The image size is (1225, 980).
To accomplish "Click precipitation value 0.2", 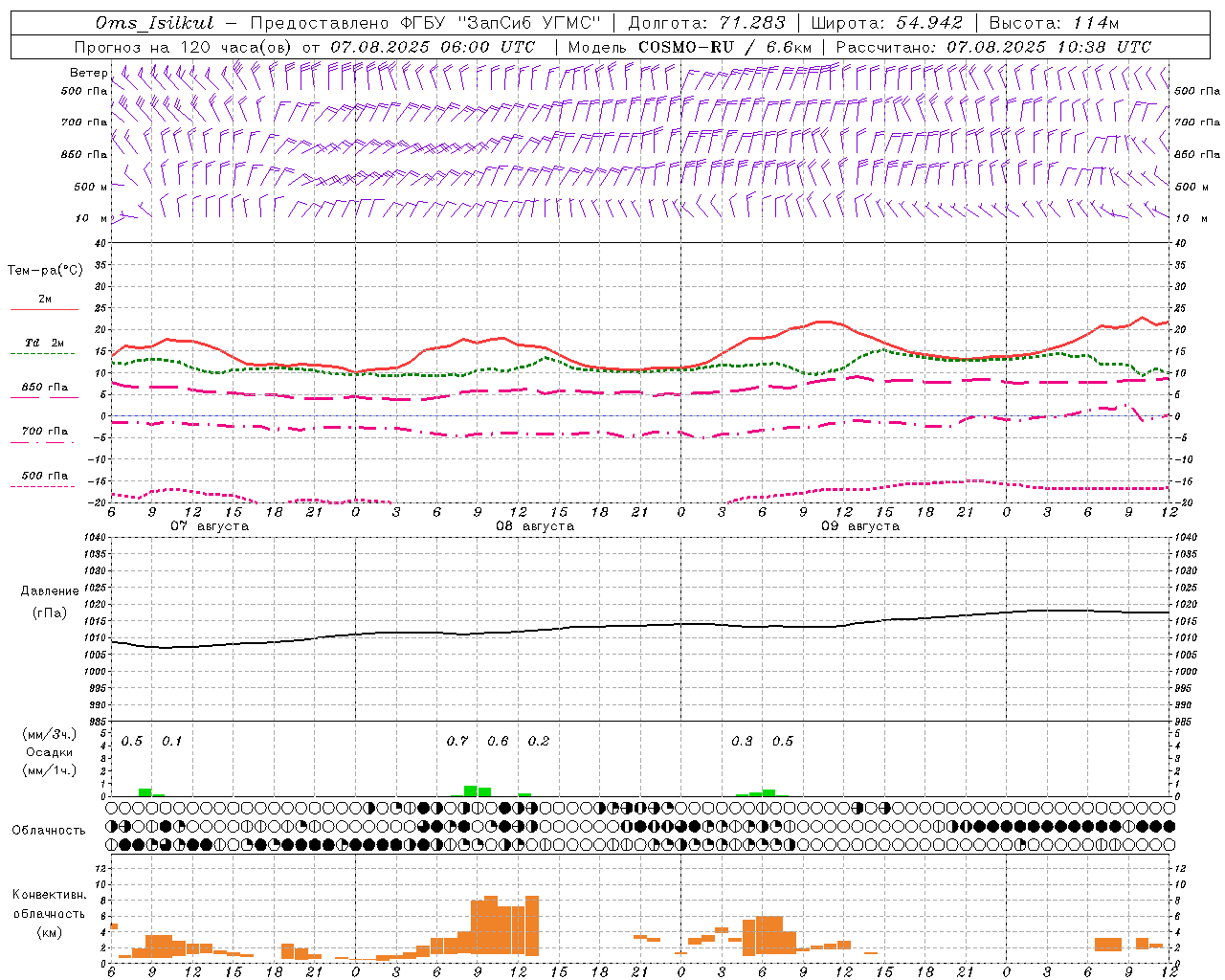I will pos(539,742).
